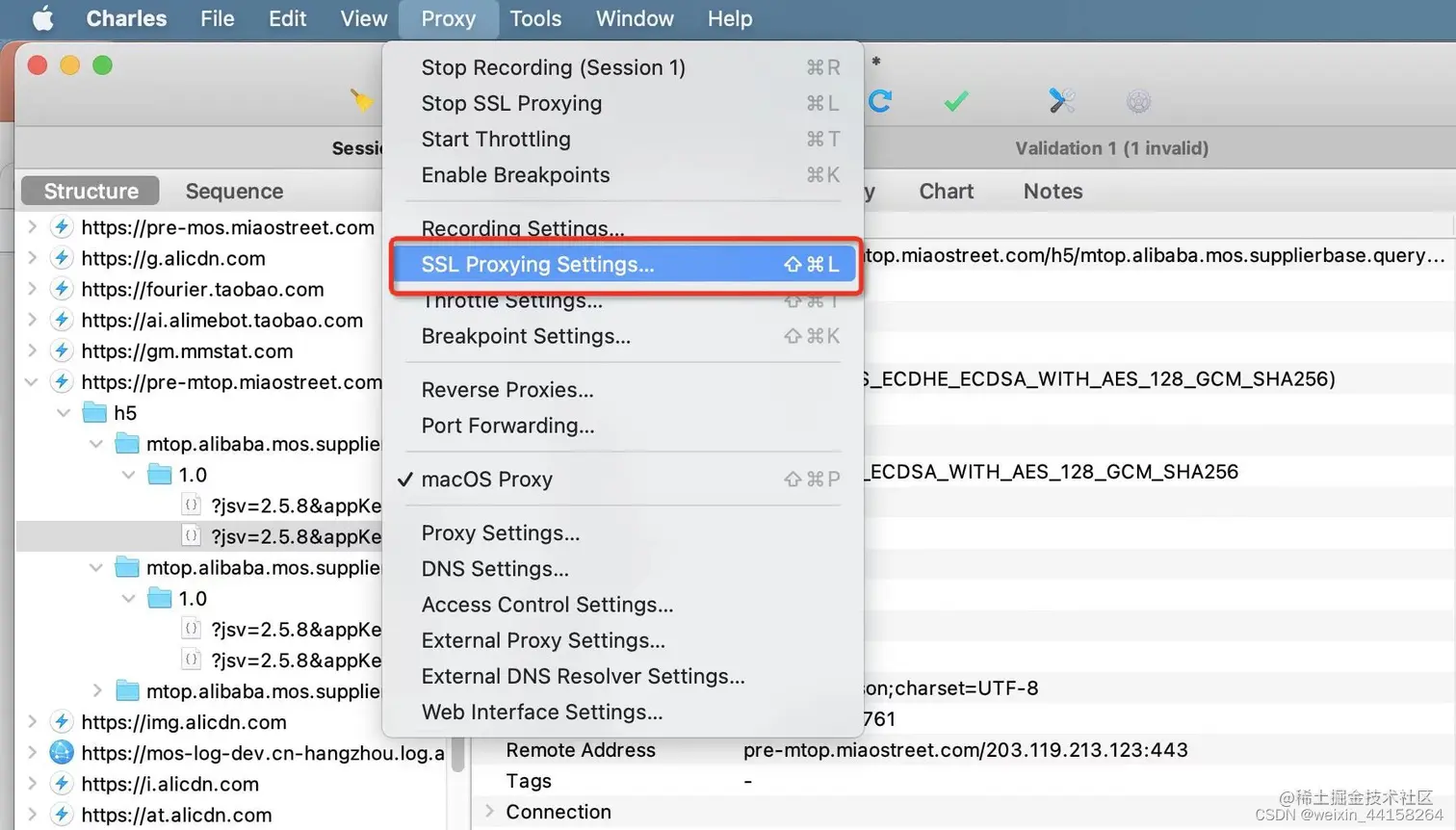
Task: Expand the https://pre-mos.miaostreet.com node
Action: (x=32, y=227)
